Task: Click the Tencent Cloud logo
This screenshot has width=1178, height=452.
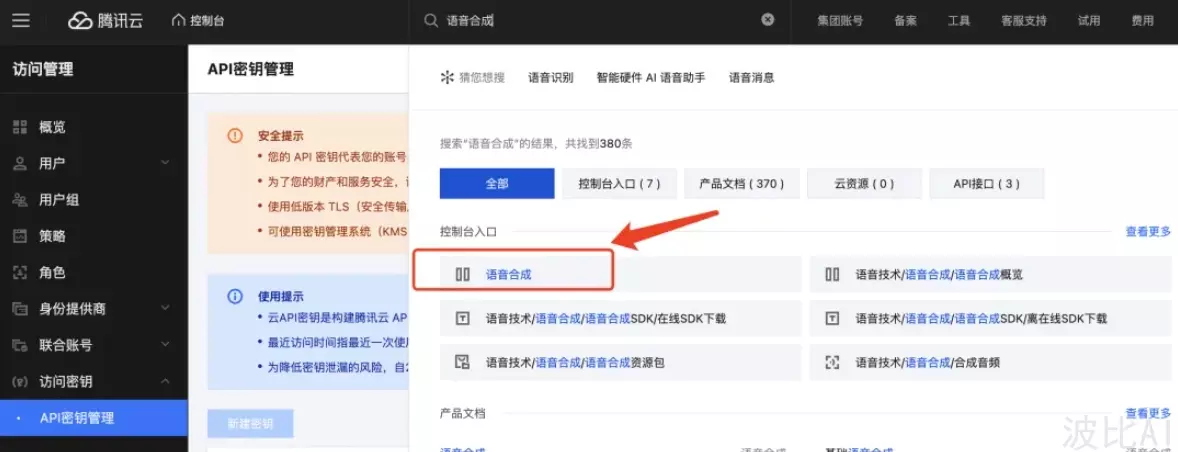Action: tap(106, 21)
